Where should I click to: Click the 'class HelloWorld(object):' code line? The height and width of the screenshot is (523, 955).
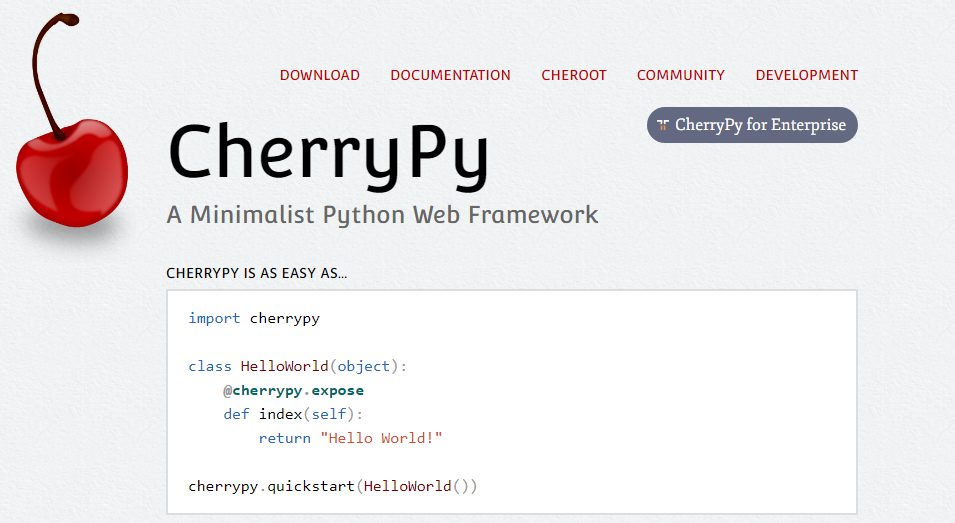point(297,367)
